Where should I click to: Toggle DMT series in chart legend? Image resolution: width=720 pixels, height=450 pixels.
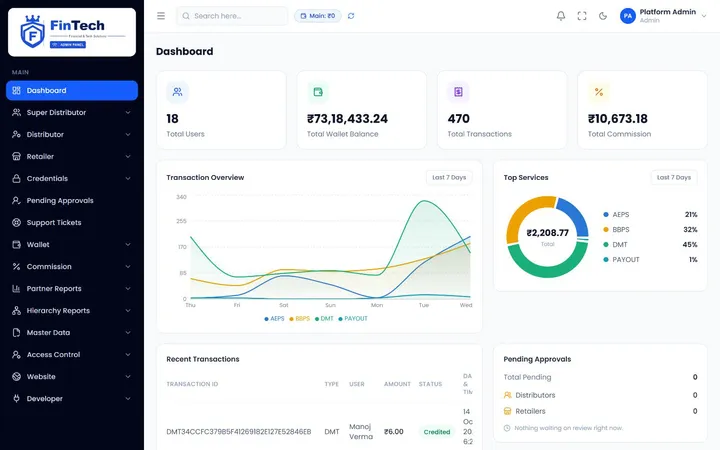324,319
